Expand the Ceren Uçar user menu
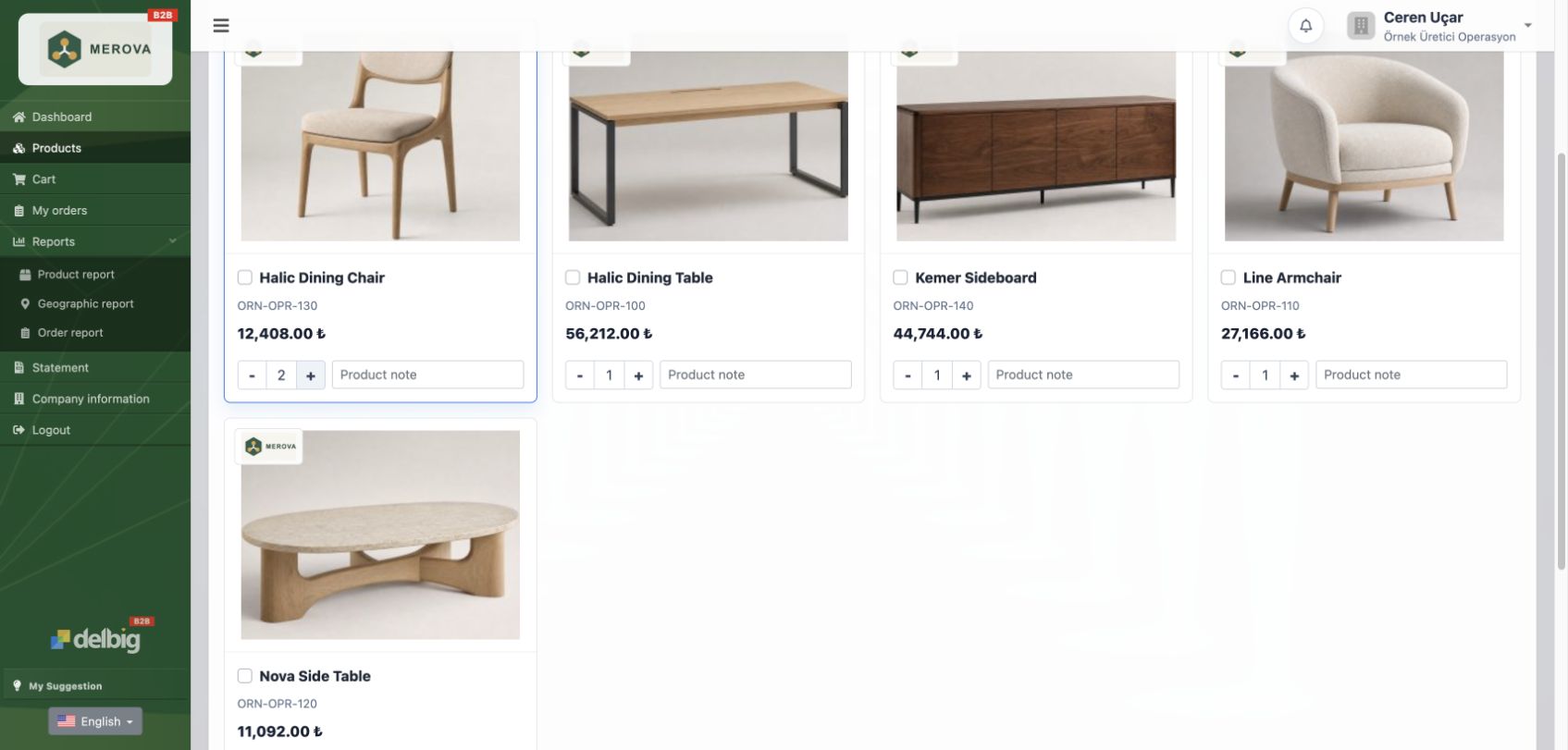 click(x=1528, y=26)
